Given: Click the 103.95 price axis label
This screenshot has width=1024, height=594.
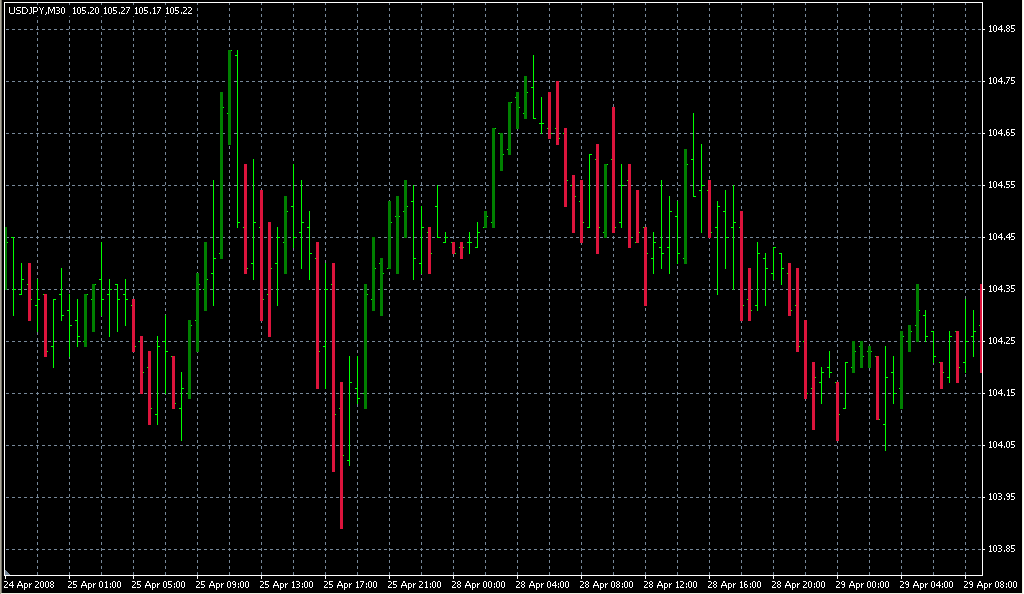Looking at the screenshot, I should pyautogui.click(x=1001, y=497).
